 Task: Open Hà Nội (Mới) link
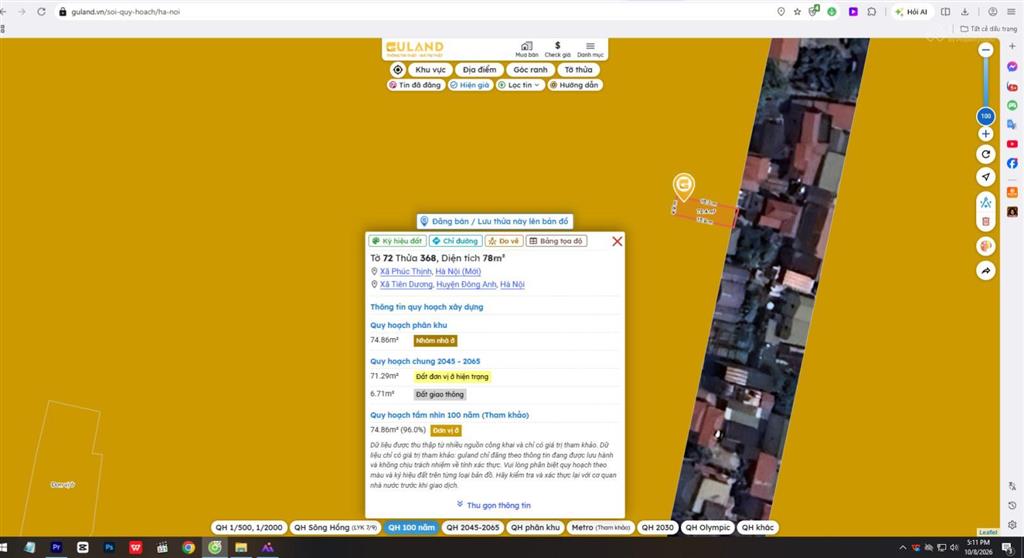(x=458, y=271)
